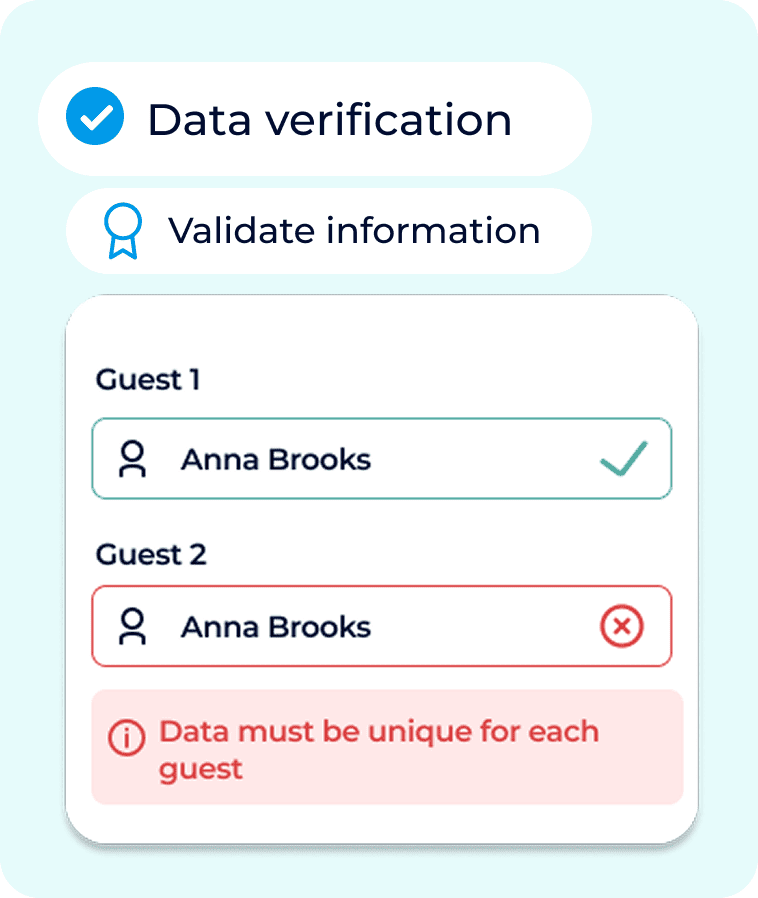
Task: Click the green checkmark in Guest 1 field
Action: pos(623,458)
